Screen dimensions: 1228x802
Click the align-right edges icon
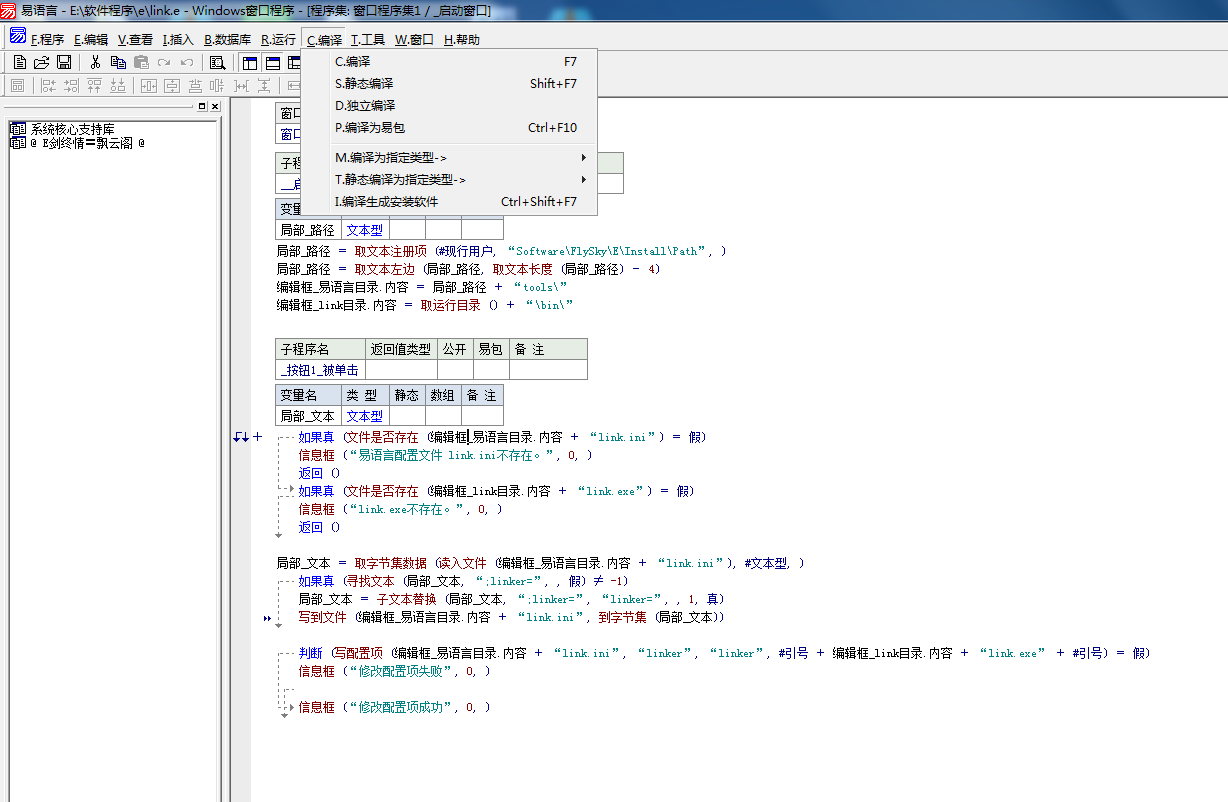pos(71,85)
